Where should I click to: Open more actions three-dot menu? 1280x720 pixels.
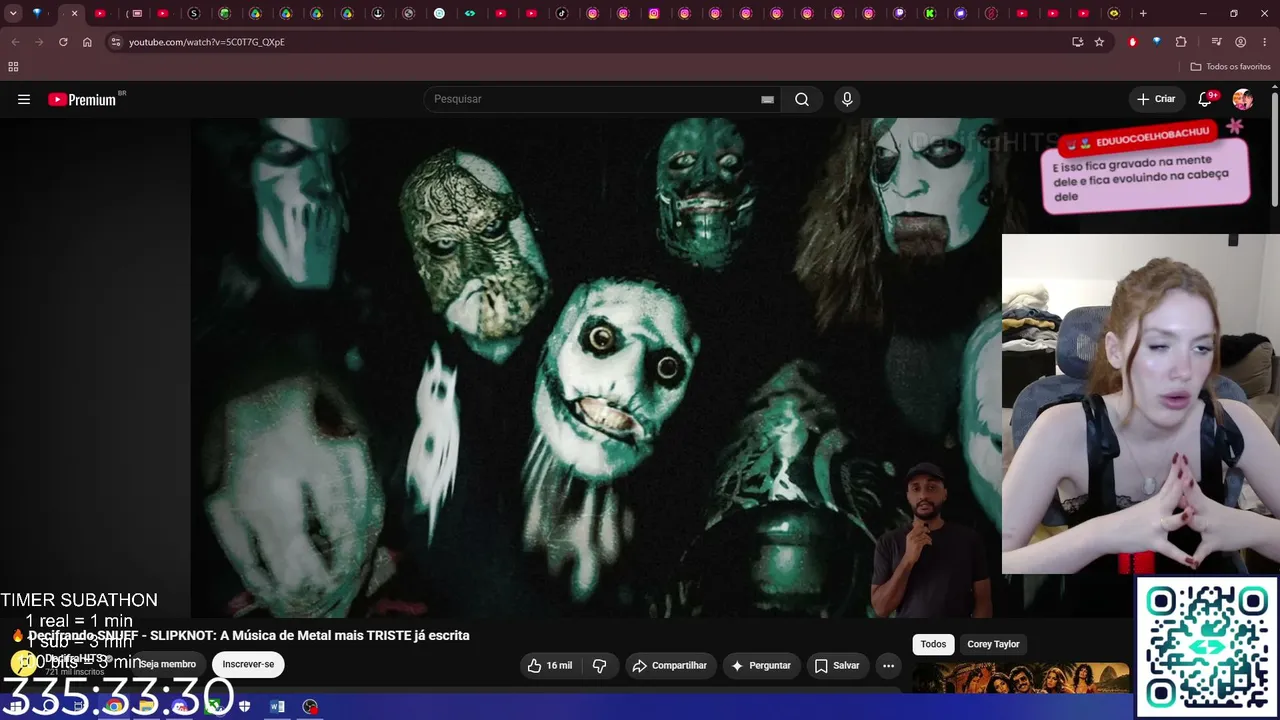point(888,665)
